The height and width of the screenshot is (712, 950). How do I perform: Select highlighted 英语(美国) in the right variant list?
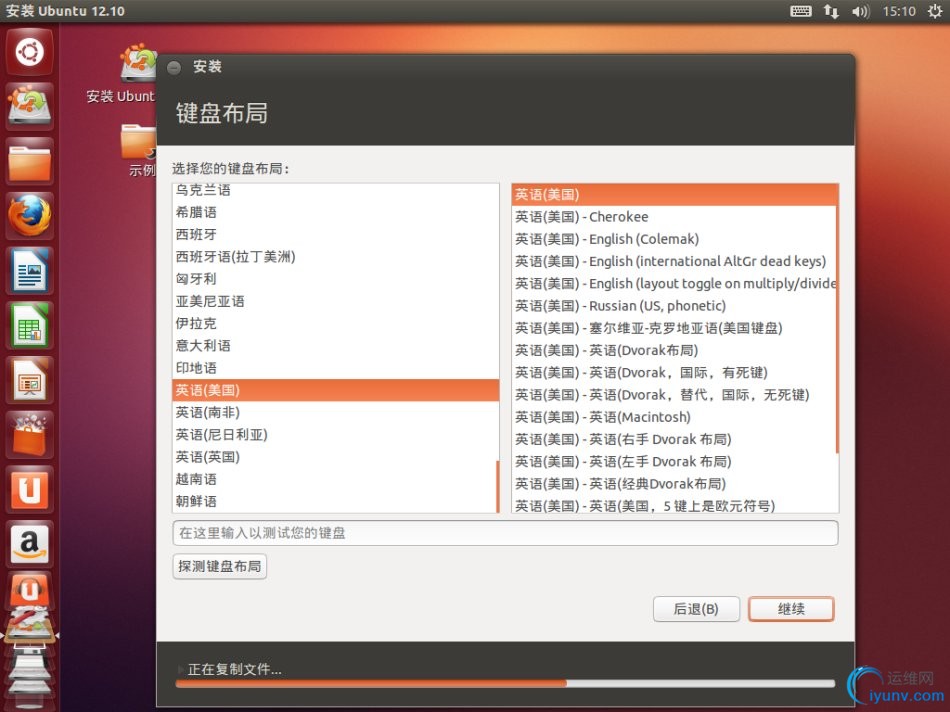click(674, 195)
